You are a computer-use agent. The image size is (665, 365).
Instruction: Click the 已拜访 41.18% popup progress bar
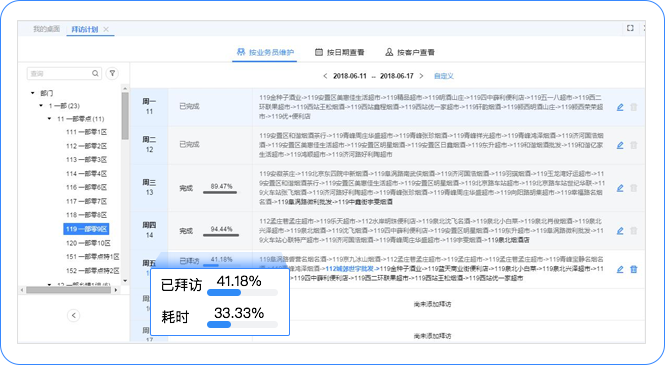(242, 293)
